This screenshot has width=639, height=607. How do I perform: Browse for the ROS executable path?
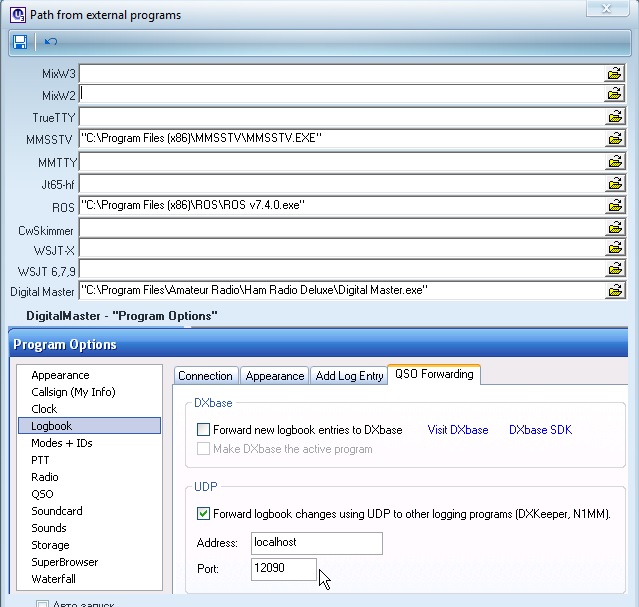tap(614, 205)
